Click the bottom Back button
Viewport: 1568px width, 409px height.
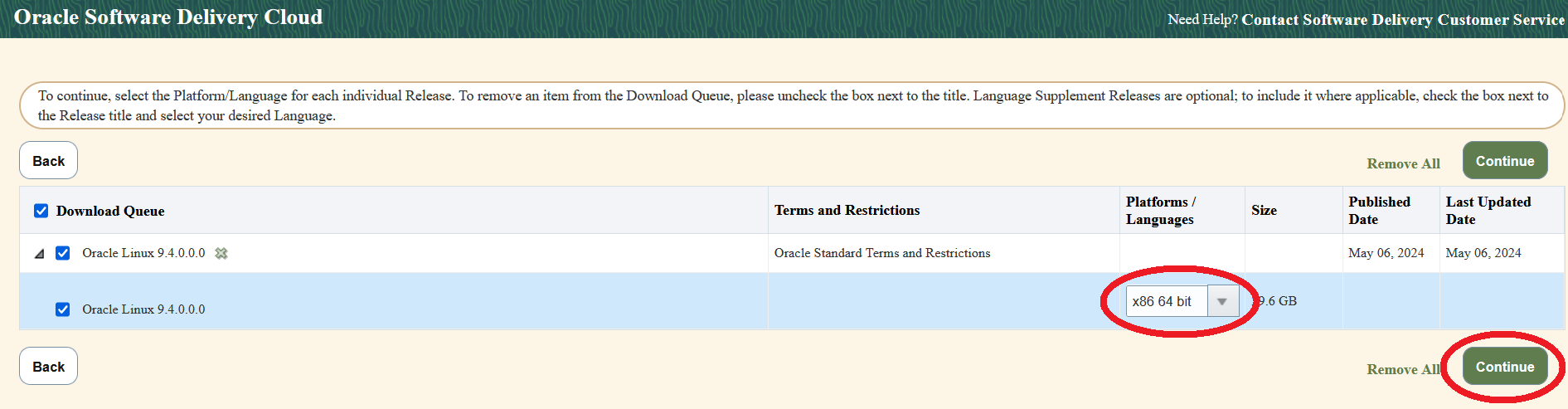tap(48, 366)
